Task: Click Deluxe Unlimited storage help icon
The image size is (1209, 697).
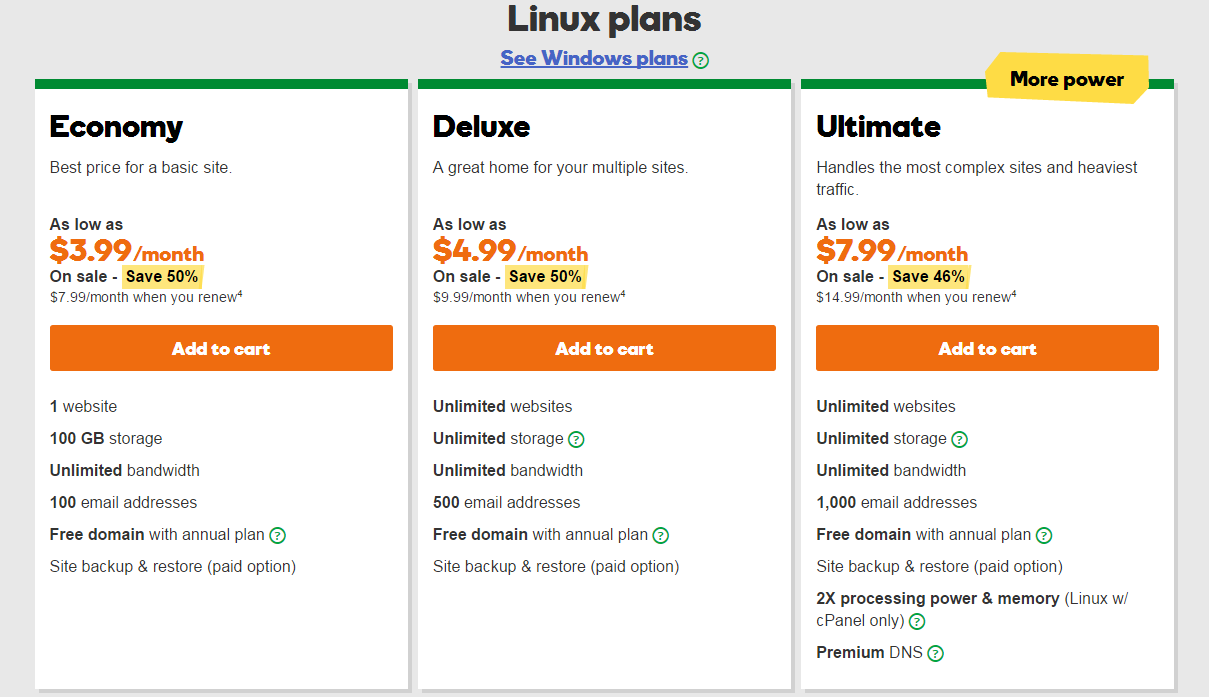Action: (x=576, y=439)
